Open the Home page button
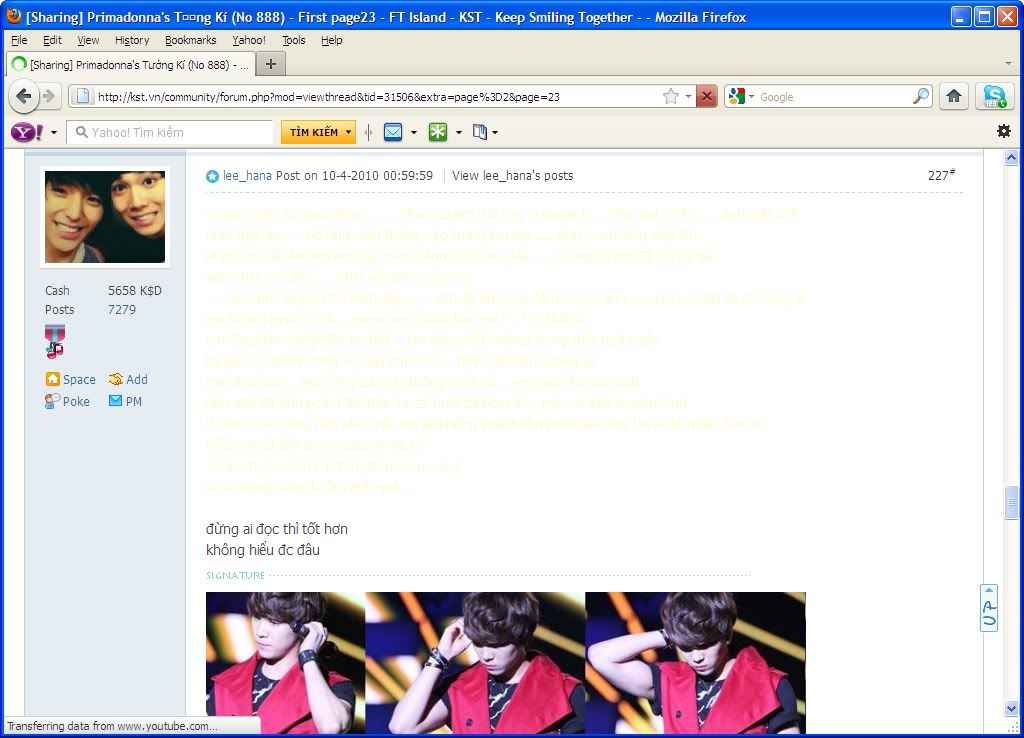 pos(953,97)
